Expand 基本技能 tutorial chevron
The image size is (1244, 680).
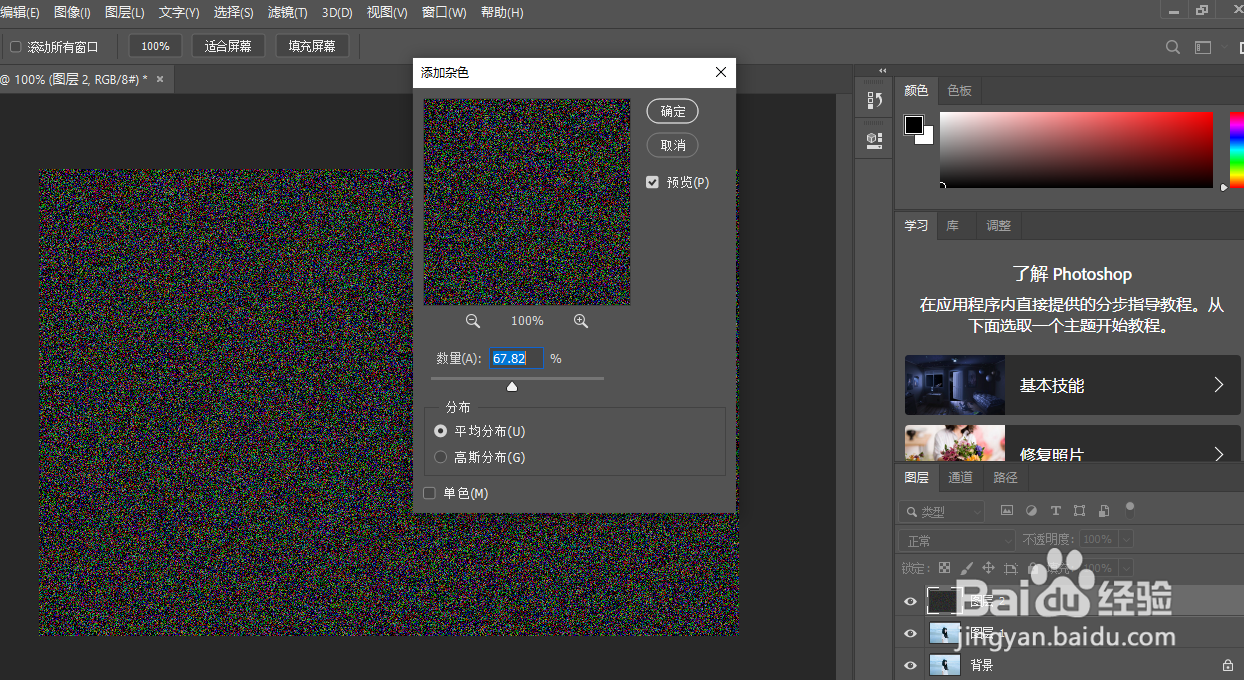coord(1219,385)
